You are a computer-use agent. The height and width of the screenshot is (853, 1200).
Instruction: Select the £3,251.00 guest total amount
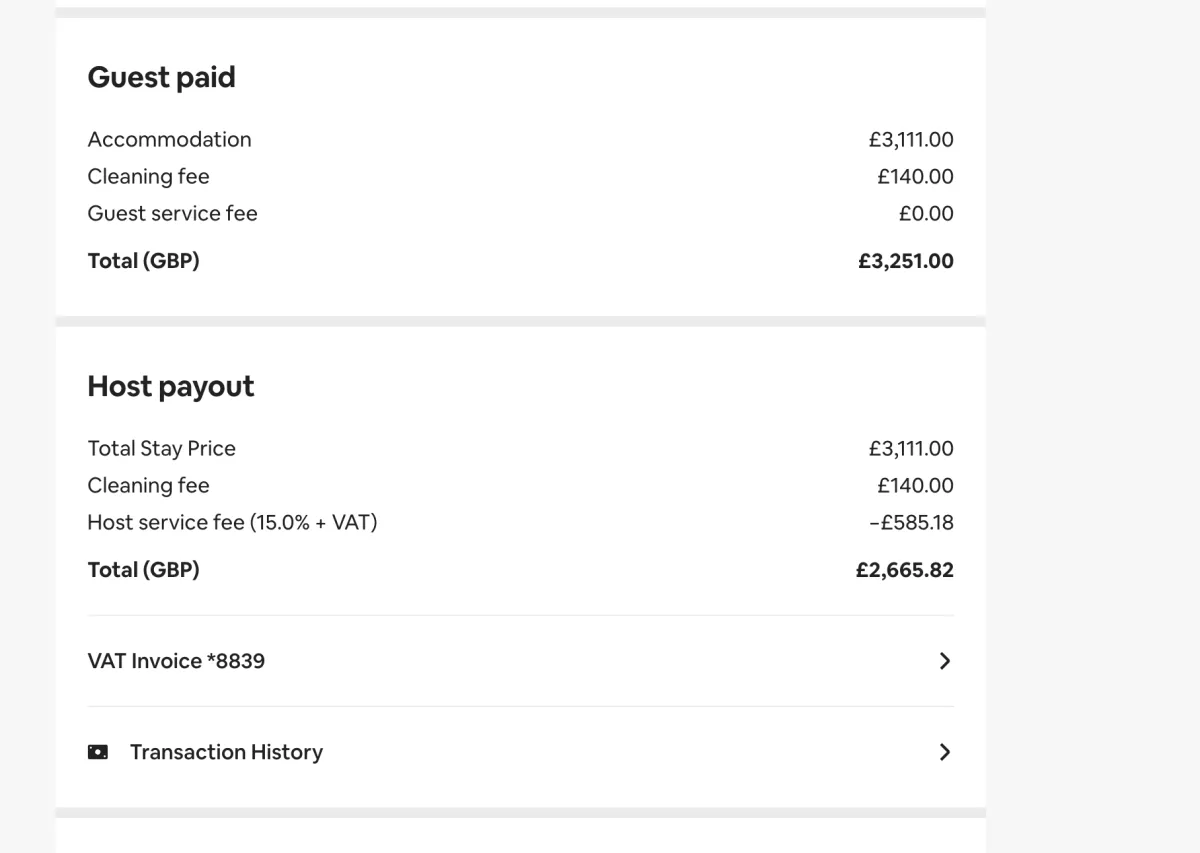point(906,261)
